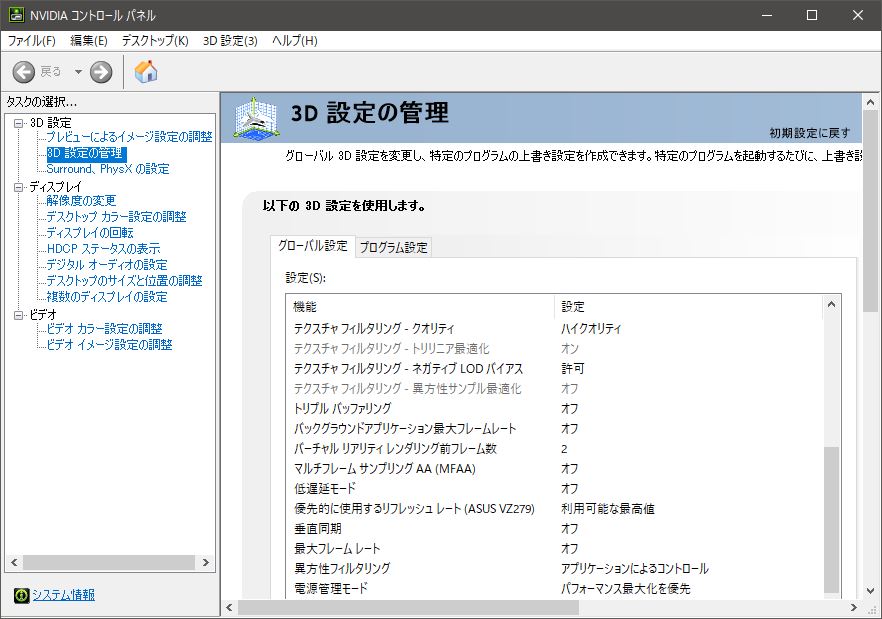882x619 pixels.
Task: Select テクスチャ フィルタリング - クオリティ row
Action: click(x=554, y=329)
